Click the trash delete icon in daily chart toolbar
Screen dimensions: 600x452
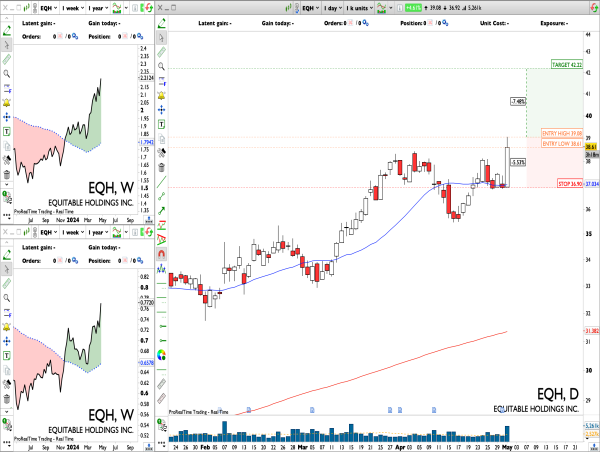coord(161,167)
